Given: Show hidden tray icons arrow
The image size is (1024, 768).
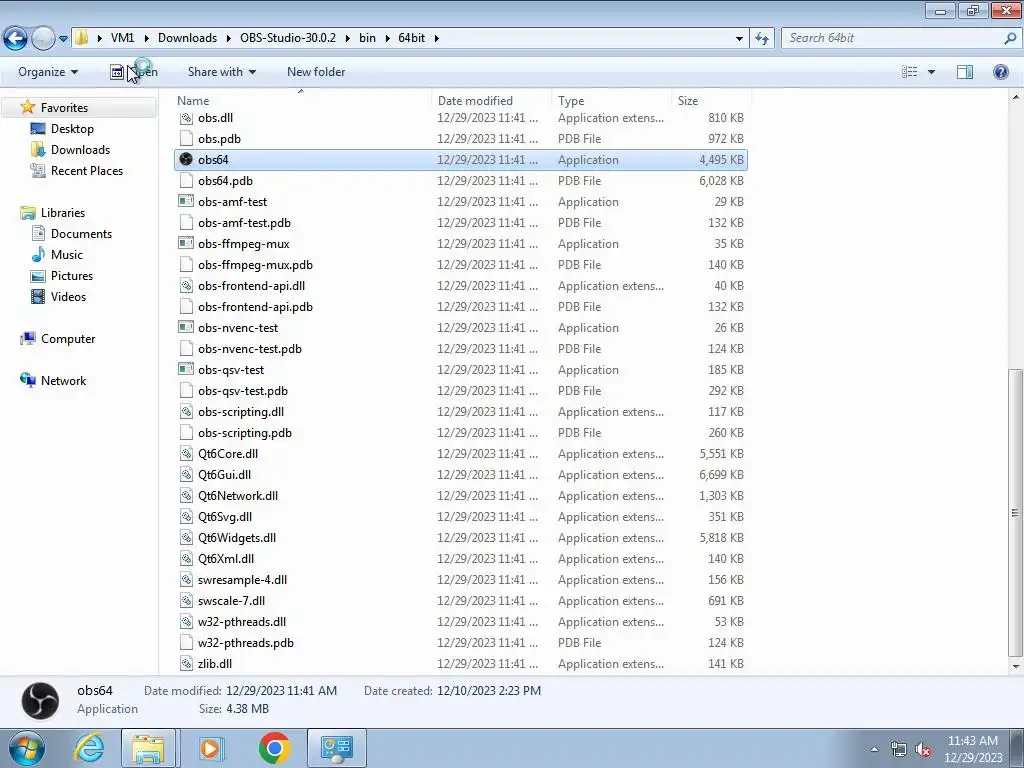Looking at the screenshot, I should (x=874, y=750).
